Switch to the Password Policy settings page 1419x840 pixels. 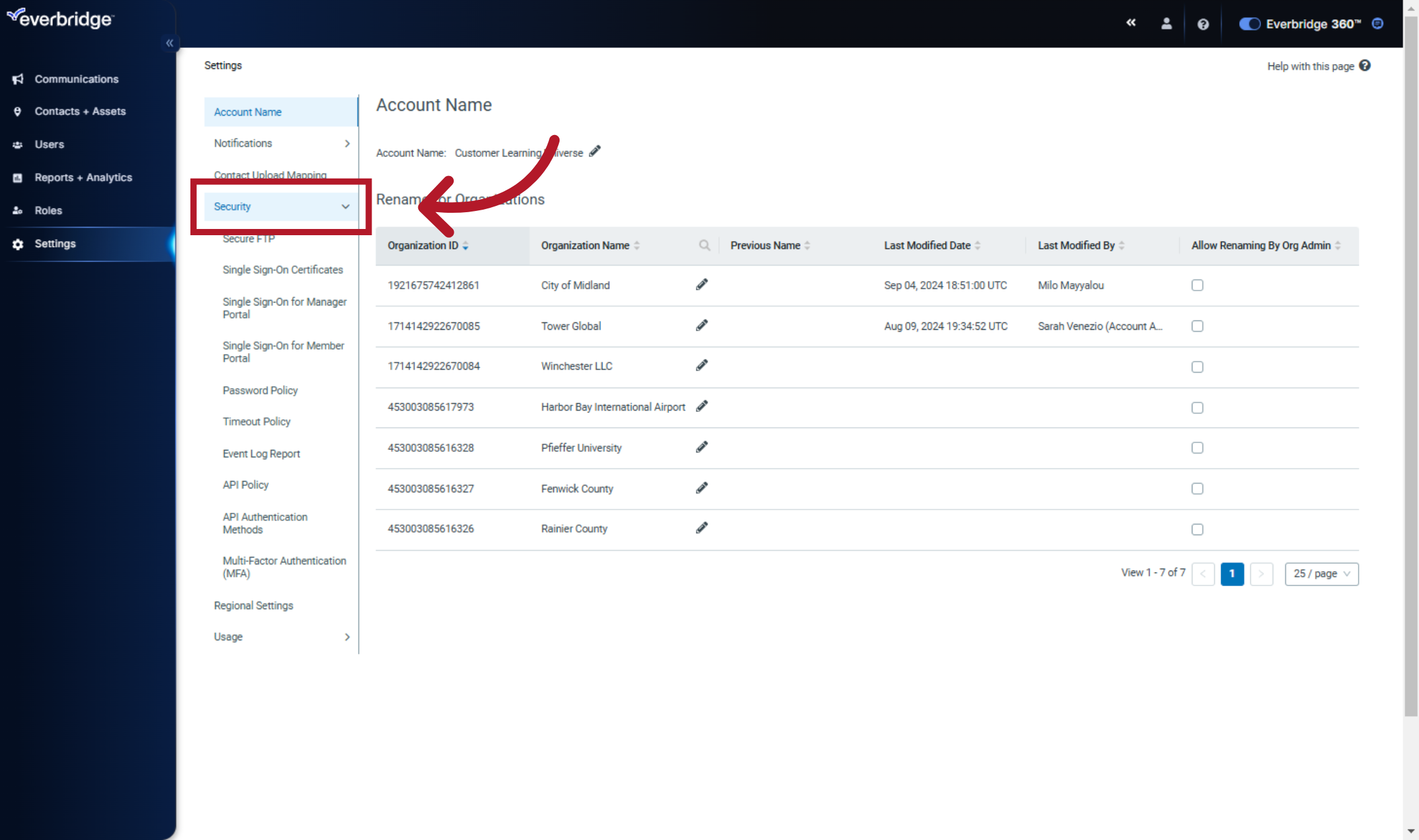[x=260, y=390]
